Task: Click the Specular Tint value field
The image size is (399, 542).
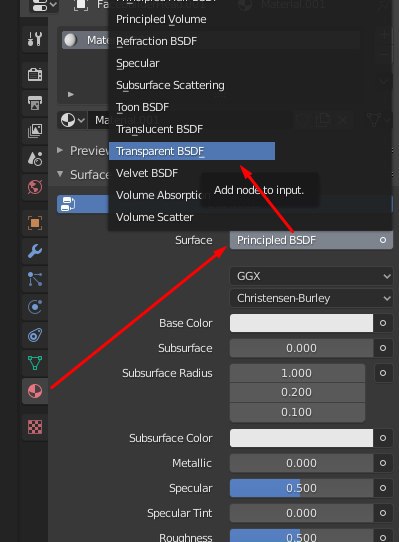Action: 301,513
